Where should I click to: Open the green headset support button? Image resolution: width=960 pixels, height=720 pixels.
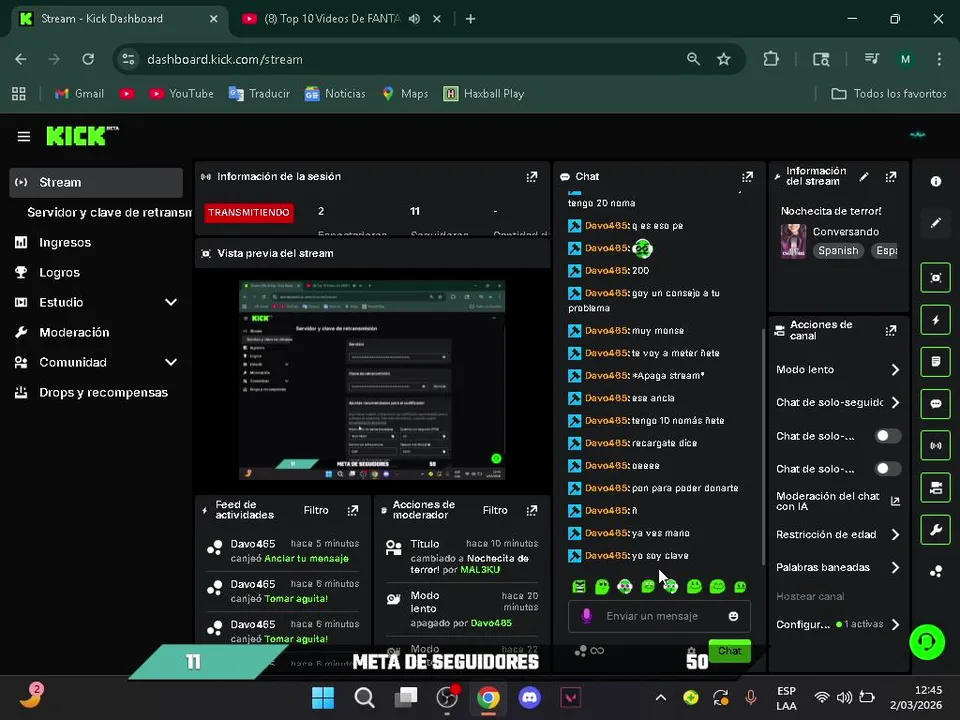pyautogui.click(x=927, y=642)
